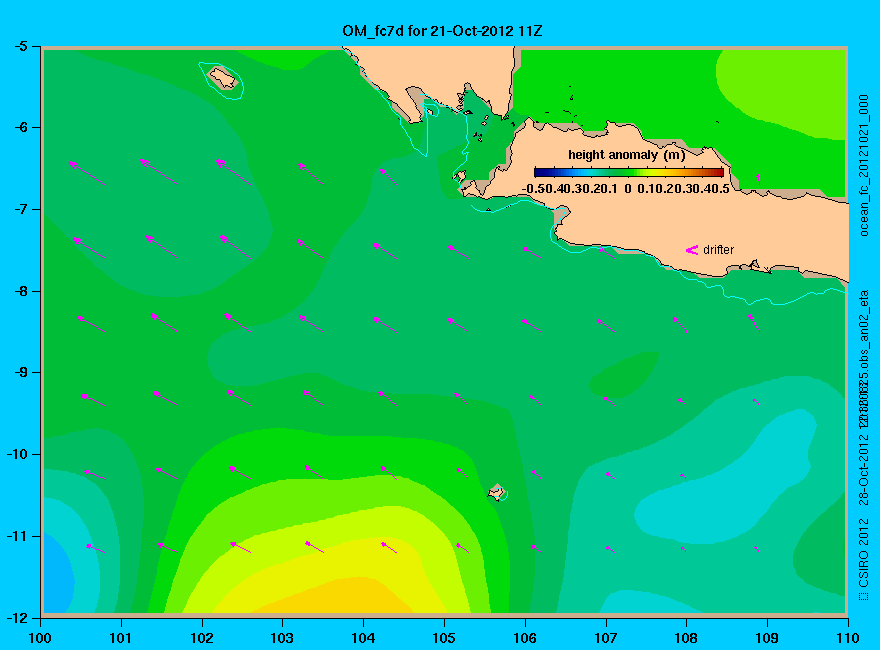
Task: Click the y-axis label '-12'
Action: pos(17,618)
